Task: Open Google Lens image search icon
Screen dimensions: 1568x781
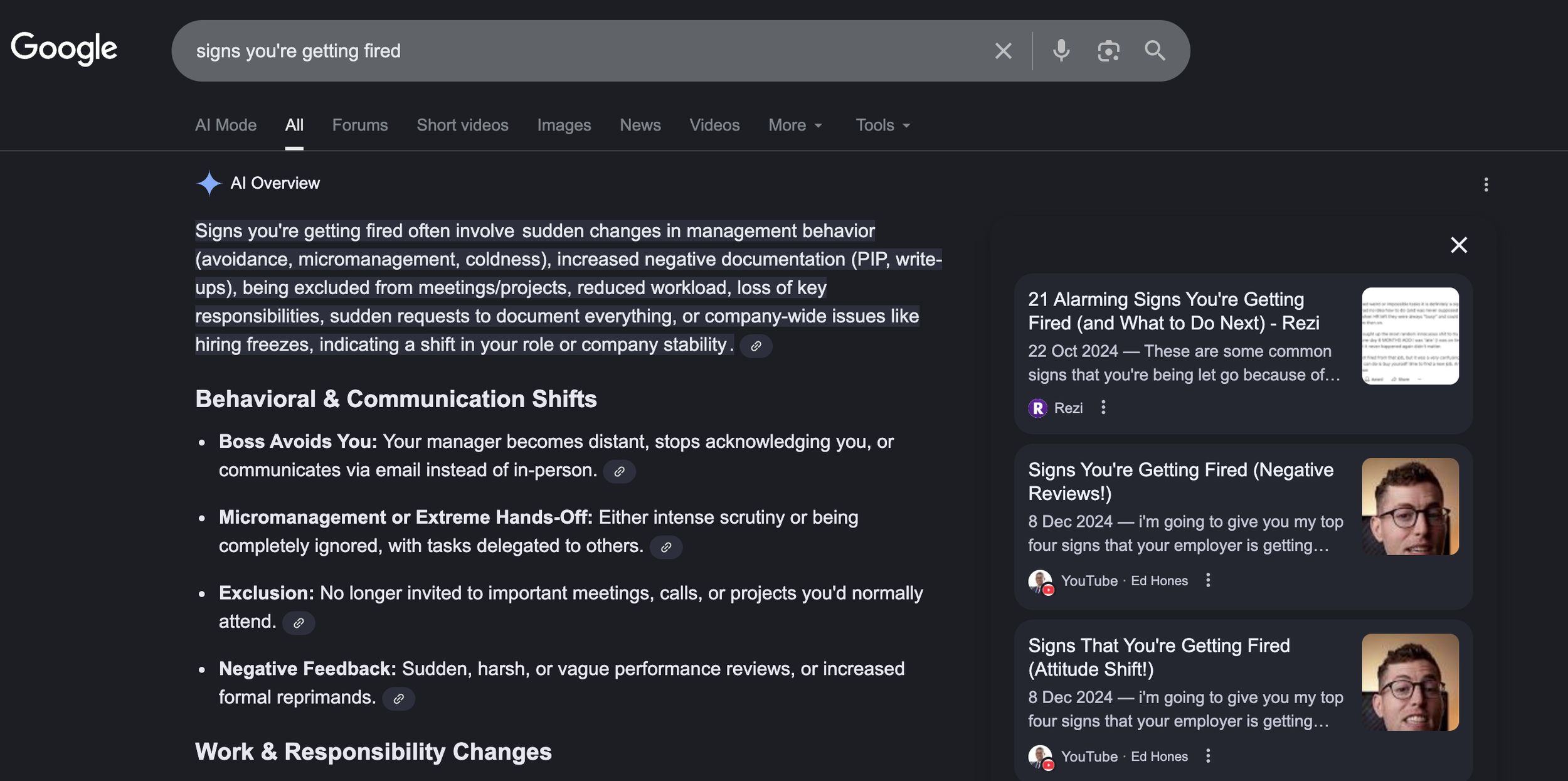Action: (x=1108, y=50)
